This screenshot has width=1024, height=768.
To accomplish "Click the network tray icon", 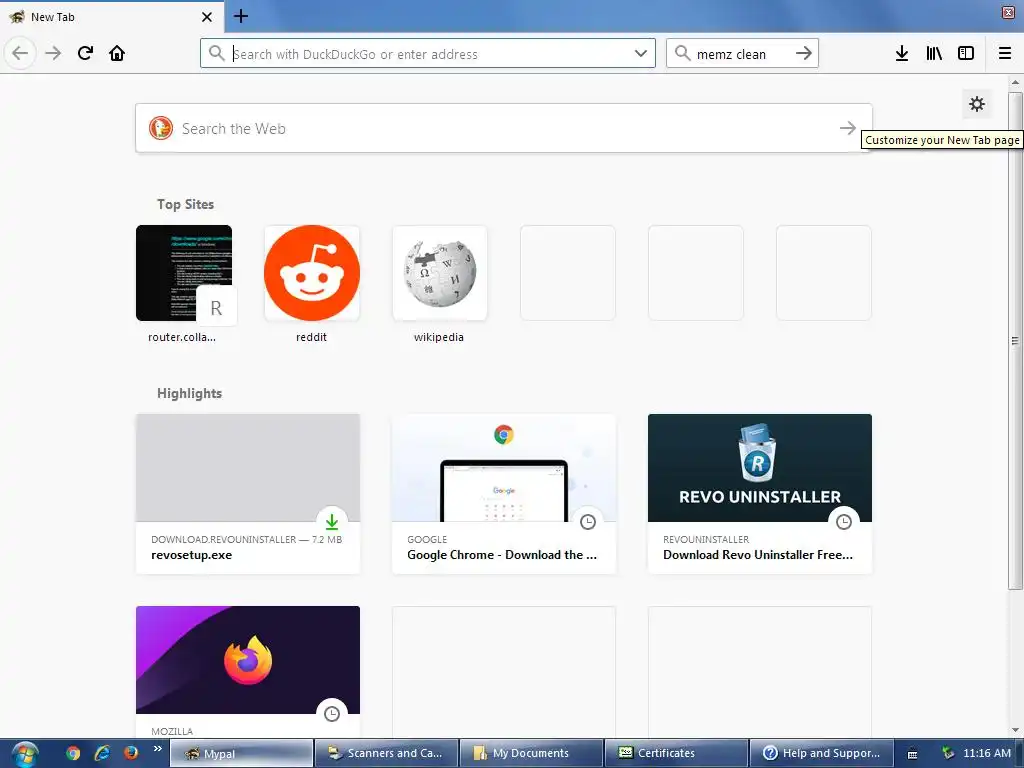I will point(948,753).
